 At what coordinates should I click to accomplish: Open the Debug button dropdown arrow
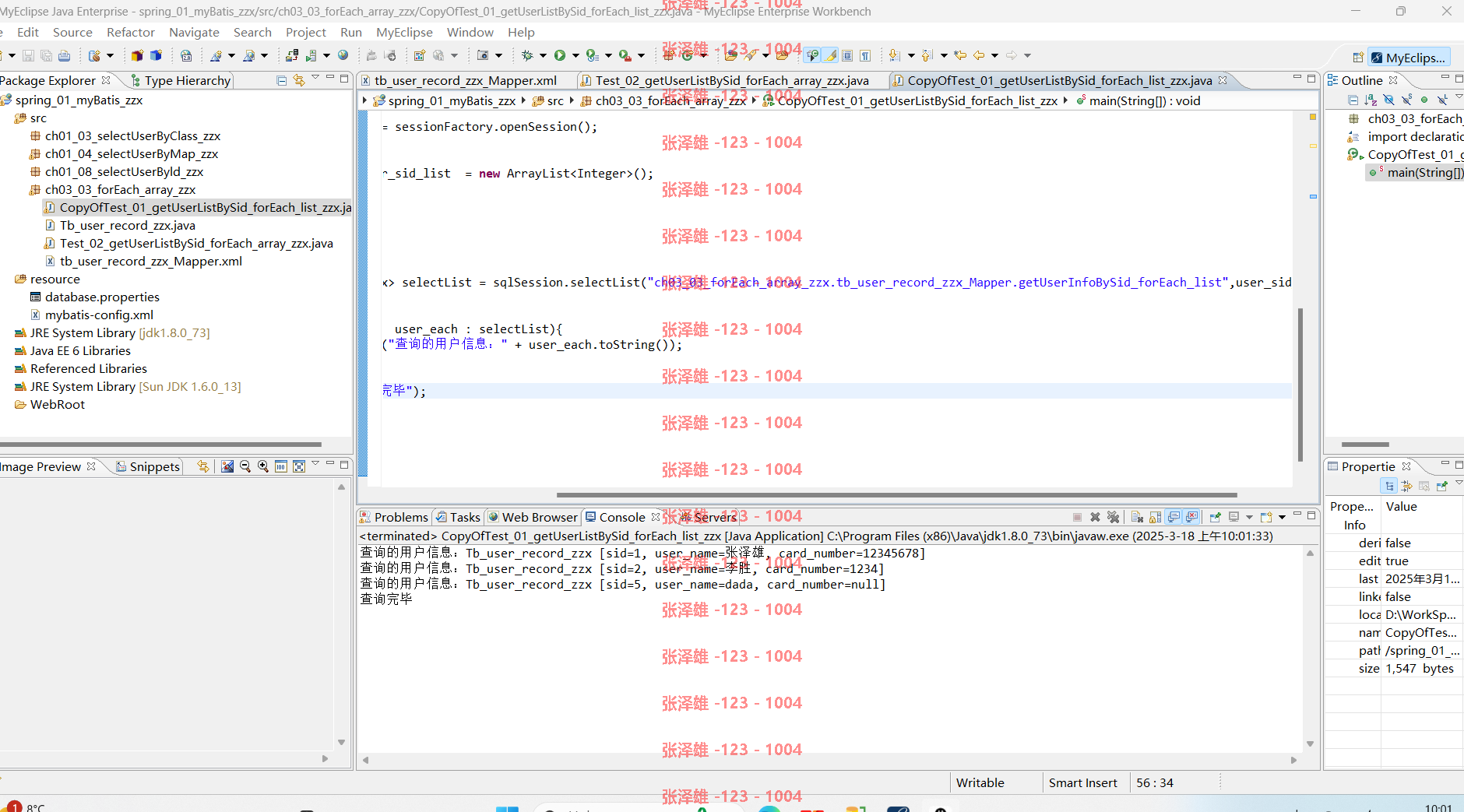[x=543, y=55]
